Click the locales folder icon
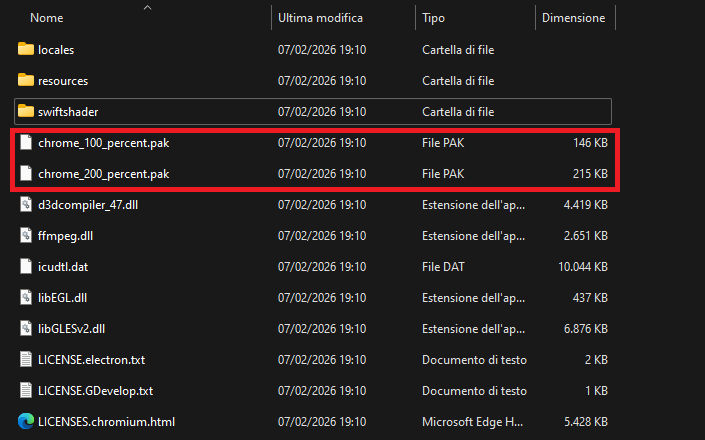 click(x=26, y=49)
